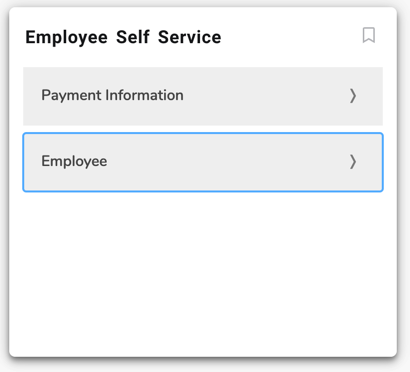Select the highlighted Employee menu item
The image size is (410, 372).
point(203,162)
